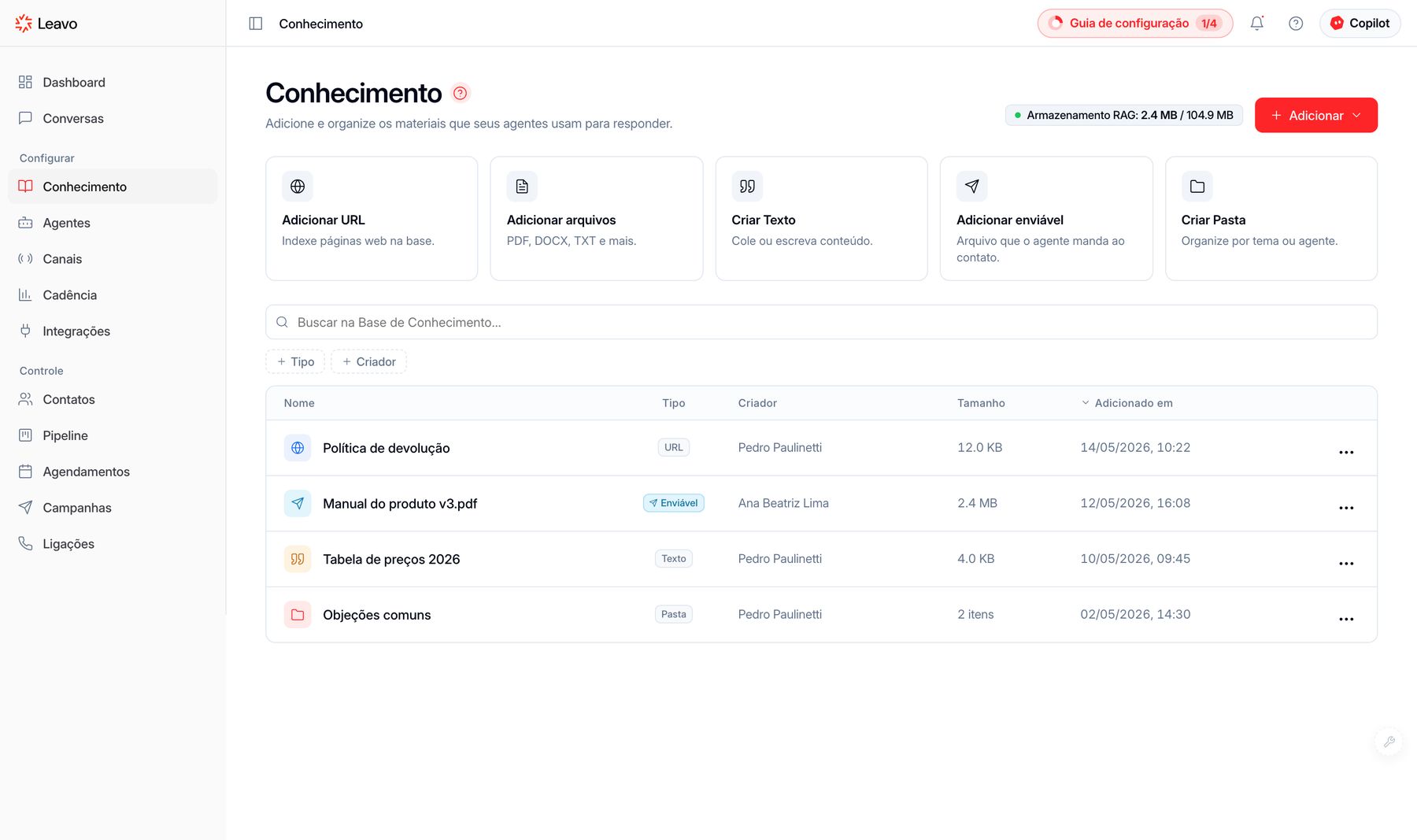Open Cadência in sidebar
This screenshot has height=840, width=1417.
(113, 295)
